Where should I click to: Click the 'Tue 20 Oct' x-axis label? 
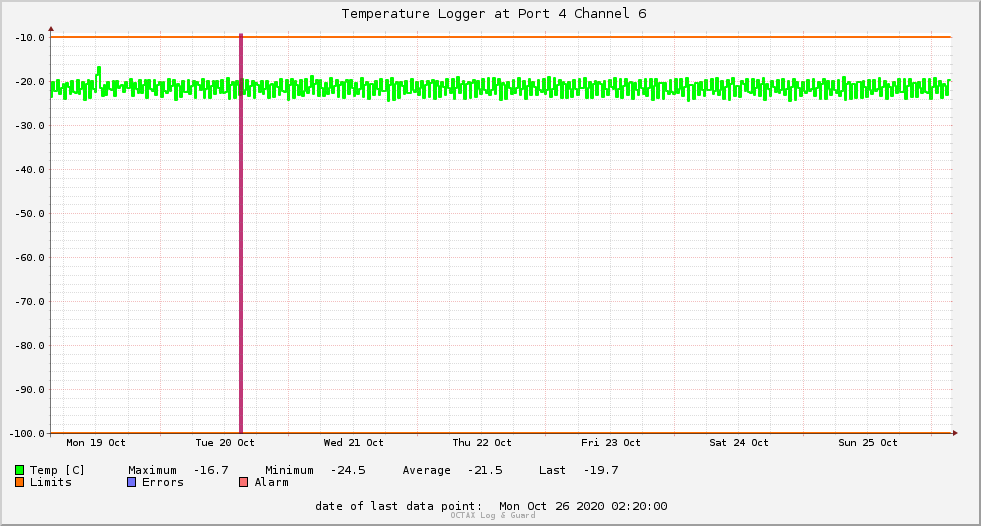[225, 443]
